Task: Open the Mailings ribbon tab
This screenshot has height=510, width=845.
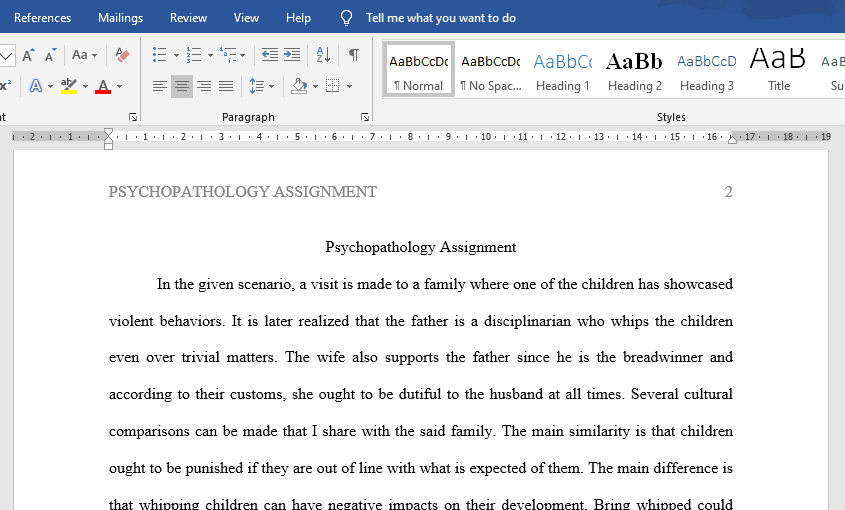Action: tap(120, 18)
